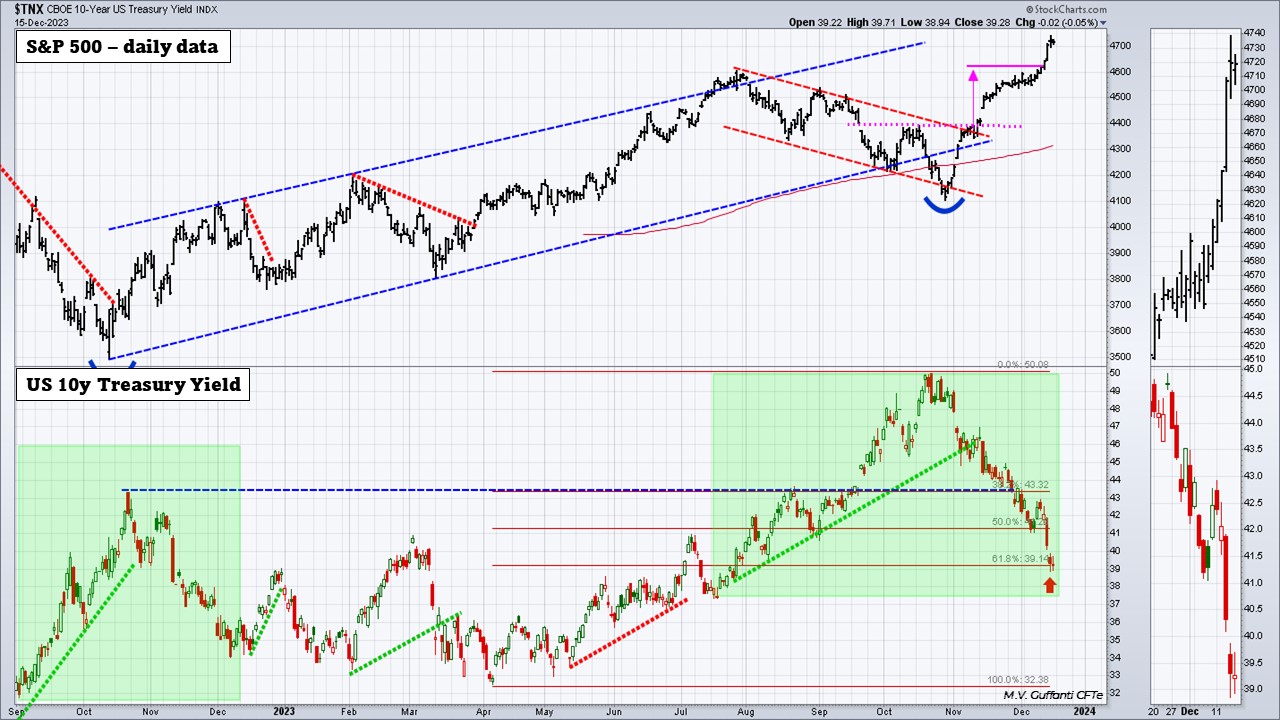The image size is (1280, 720).
Task: Select the 'S&P 500 – daily data' label
Action: 123,46
